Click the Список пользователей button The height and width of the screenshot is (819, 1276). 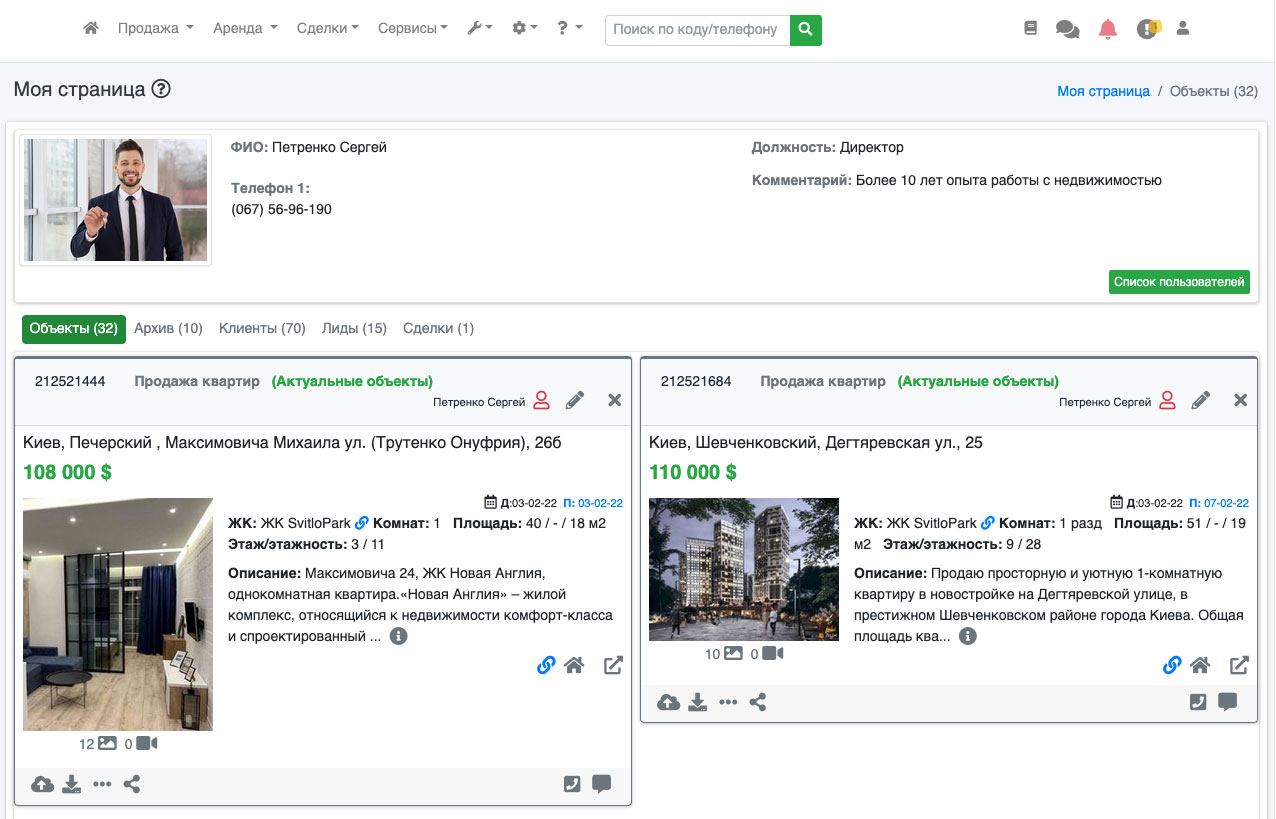point(1179,282)
